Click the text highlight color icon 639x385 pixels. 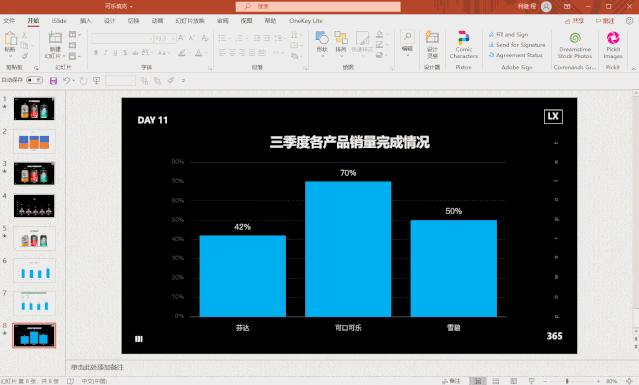(x=182, y=53)
